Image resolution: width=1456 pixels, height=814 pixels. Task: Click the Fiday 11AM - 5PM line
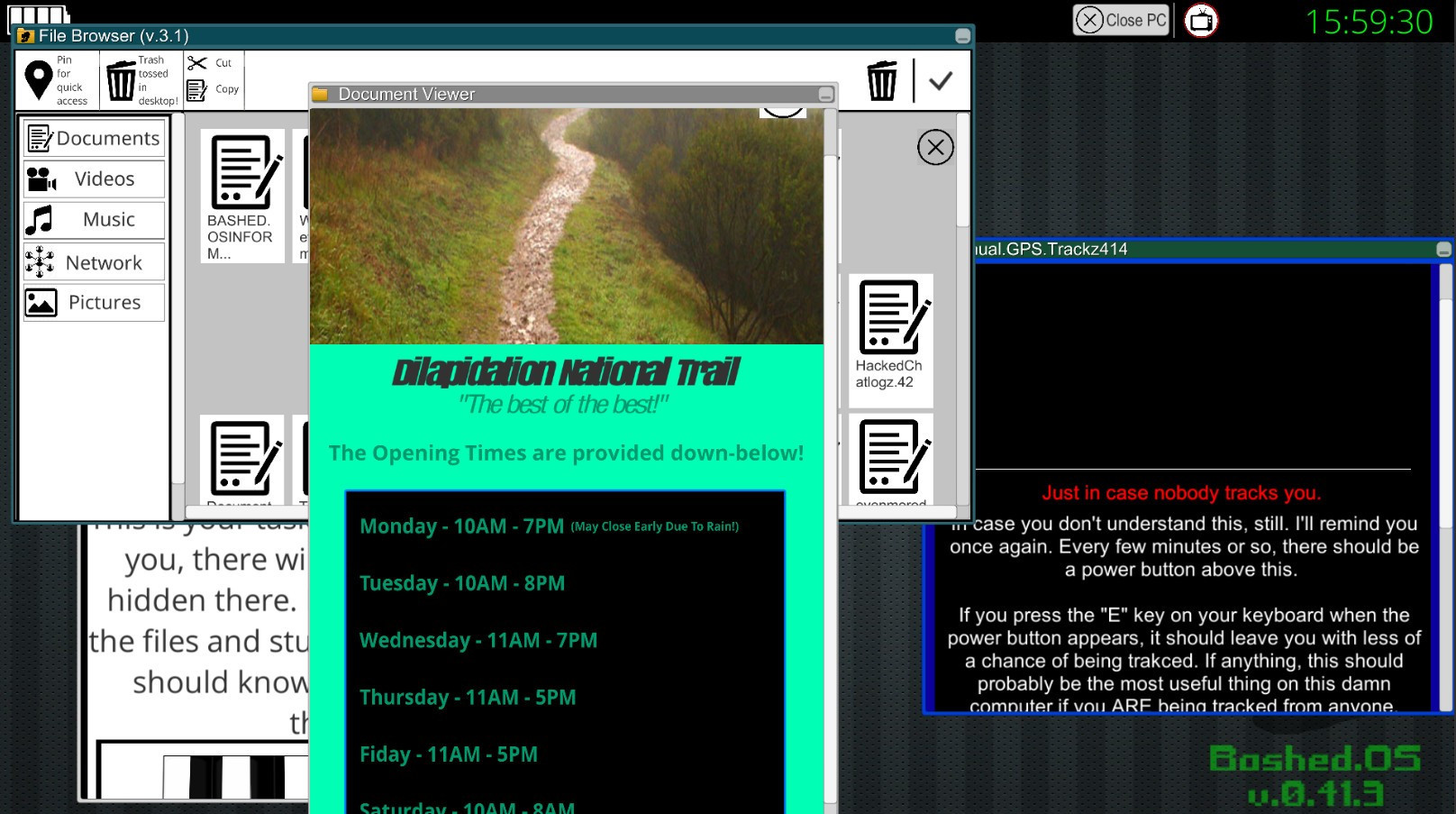(x=449, y=755)
